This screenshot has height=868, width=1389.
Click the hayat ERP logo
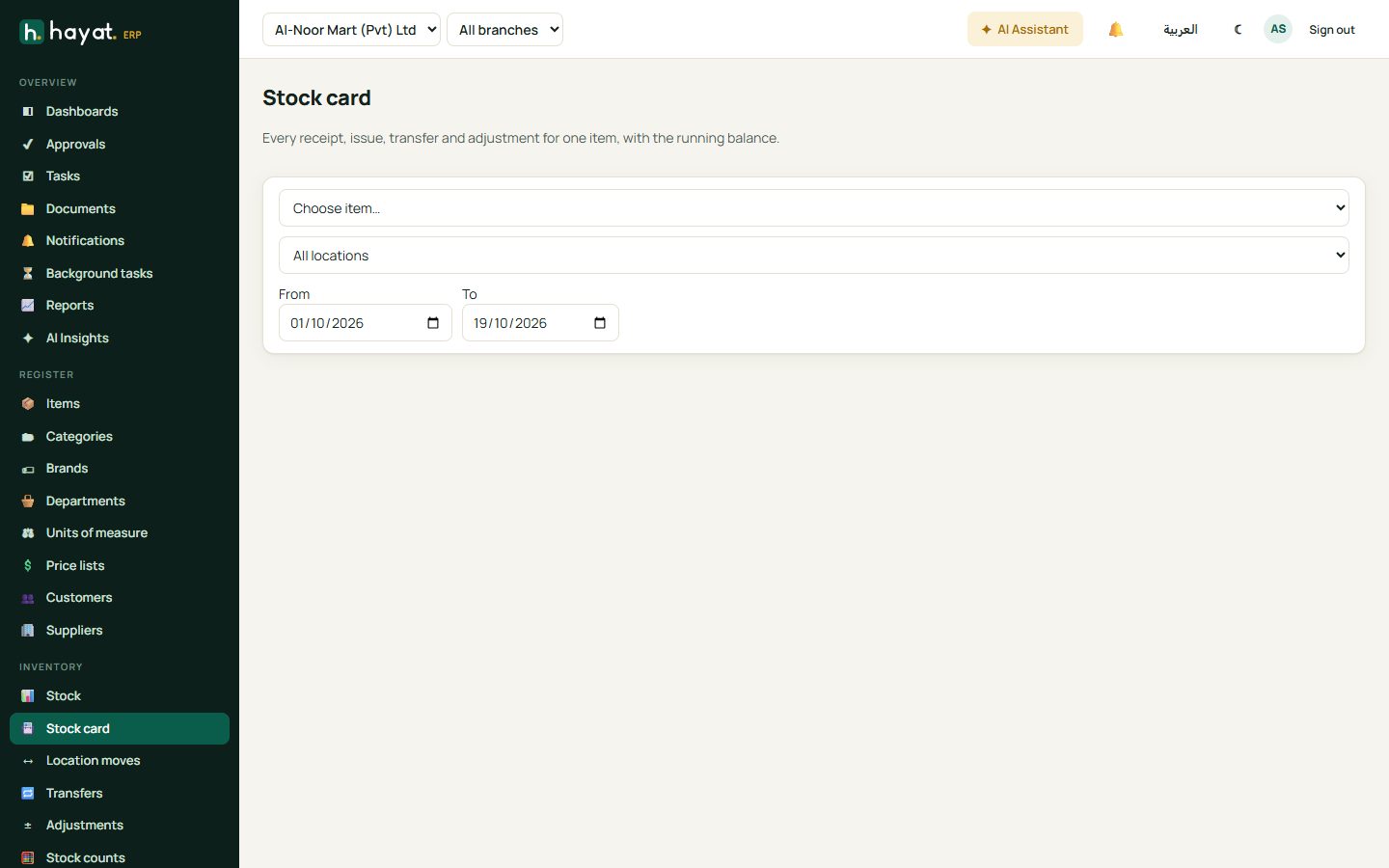point(81,33)
